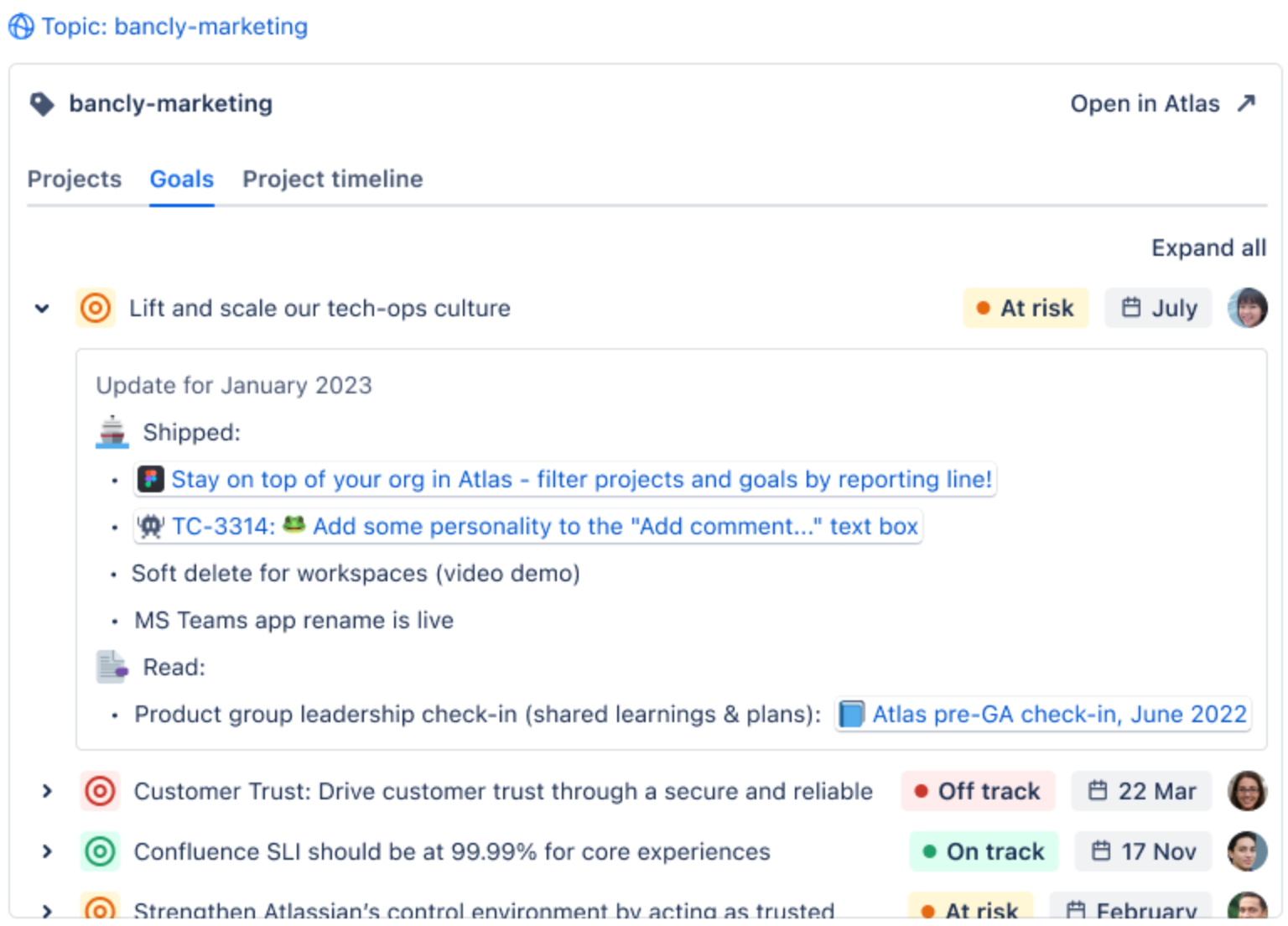Click the tag icon next to bancly-marketing
This screenshot has height=926, width=1288.
click(x=42, y=104)
